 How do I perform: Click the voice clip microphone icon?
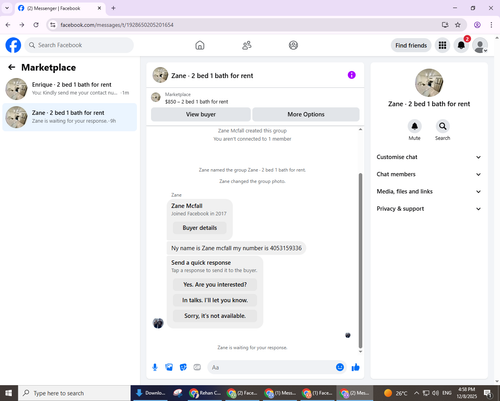pyautogui.click(x=155, y=367)
